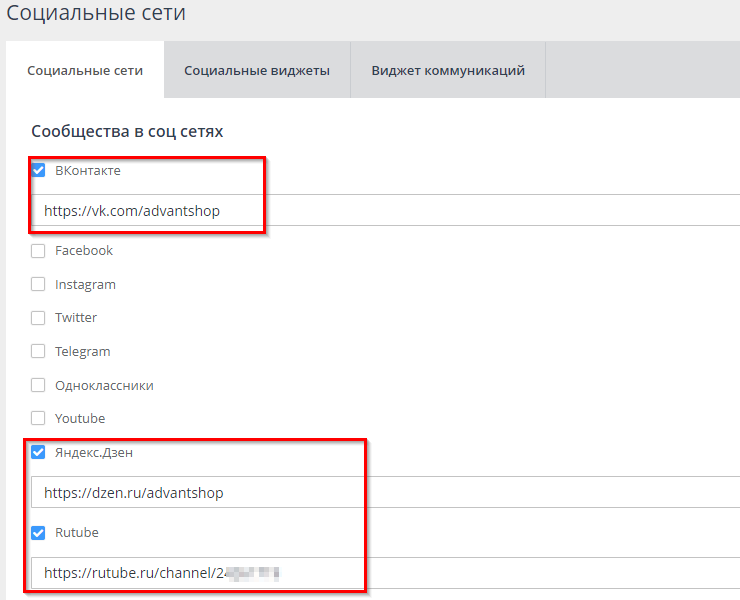Click the vk.com/advantshop URL field
Viewport: 740px width, 600px height.
(x=380, y=211)
